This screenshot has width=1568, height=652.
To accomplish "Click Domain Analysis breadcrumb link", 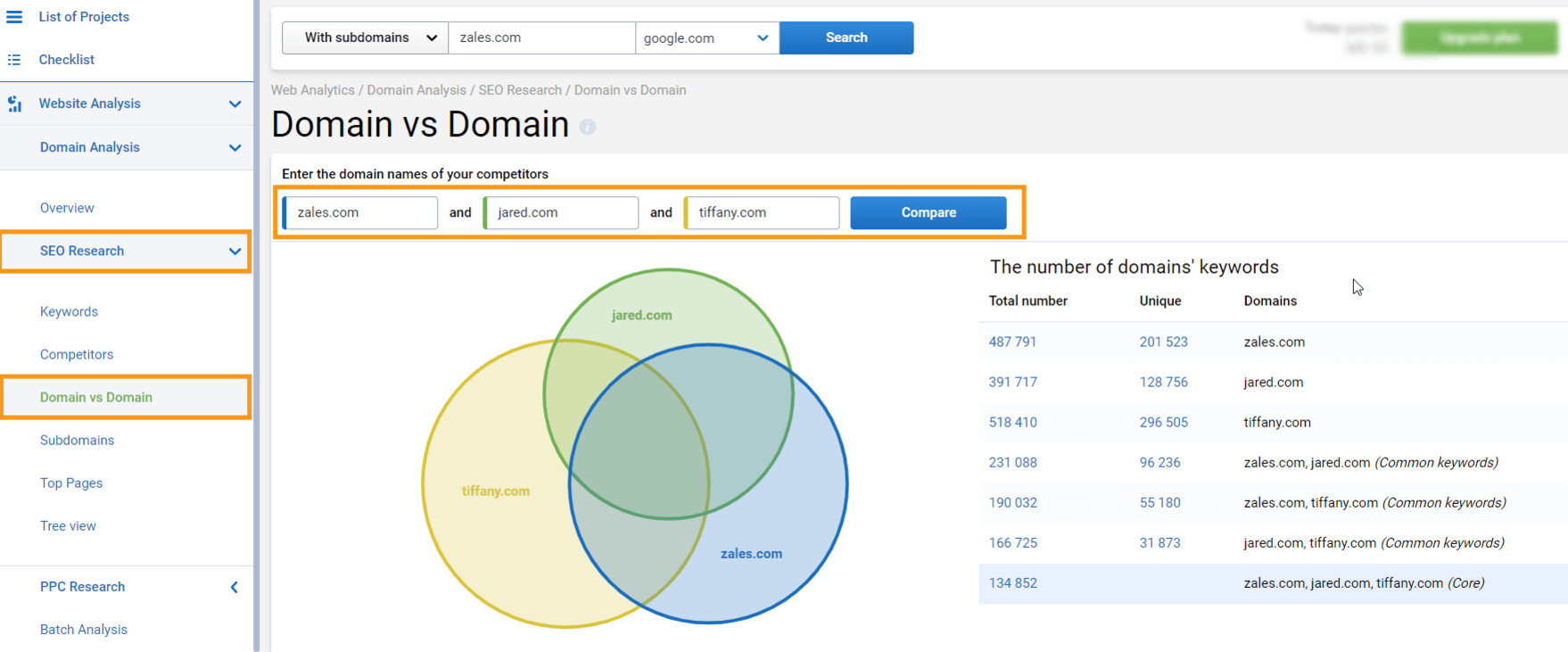I will 417,90.
